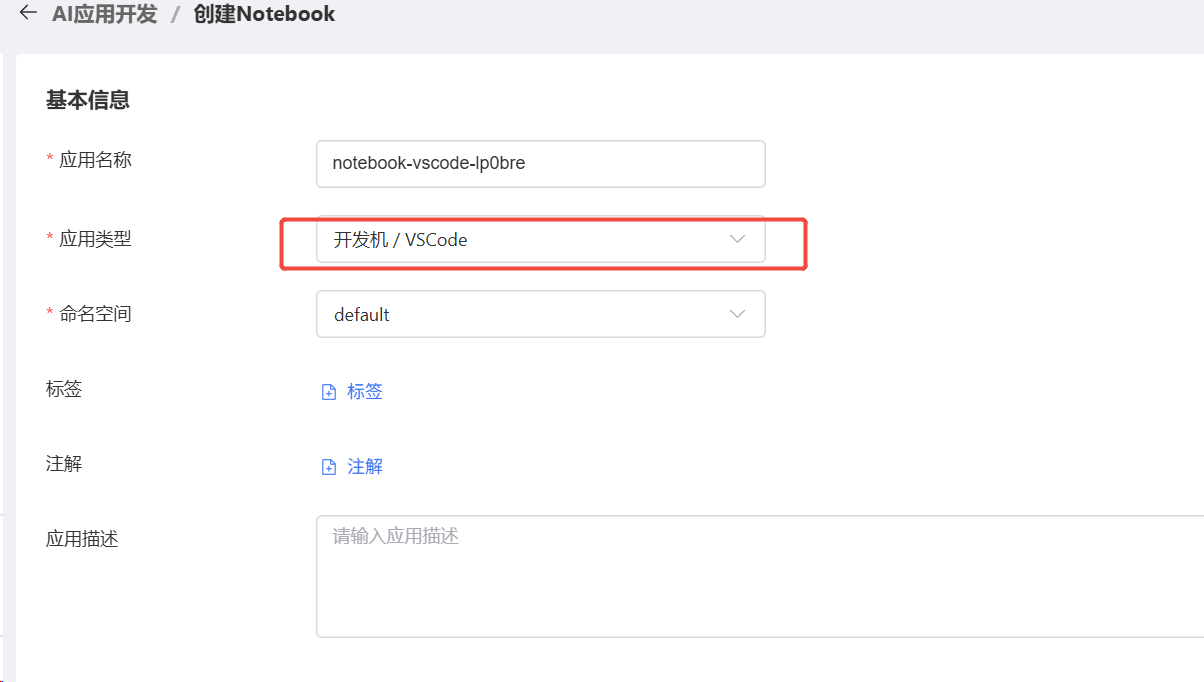
Task: Click the required 命名空间 field label
Action: pyautogui.click(x=95, y=314)
